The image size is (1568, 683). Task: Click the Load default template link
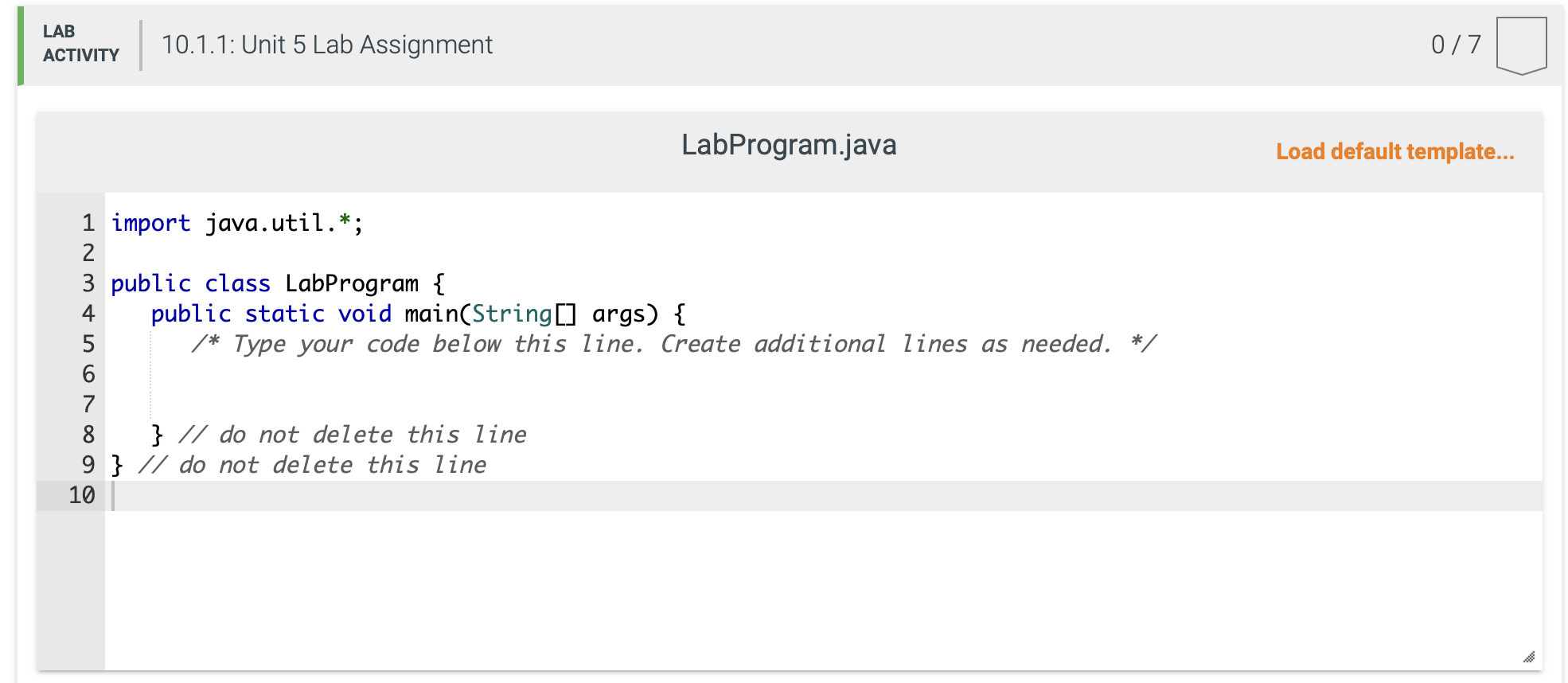[x=1394, y=151]
